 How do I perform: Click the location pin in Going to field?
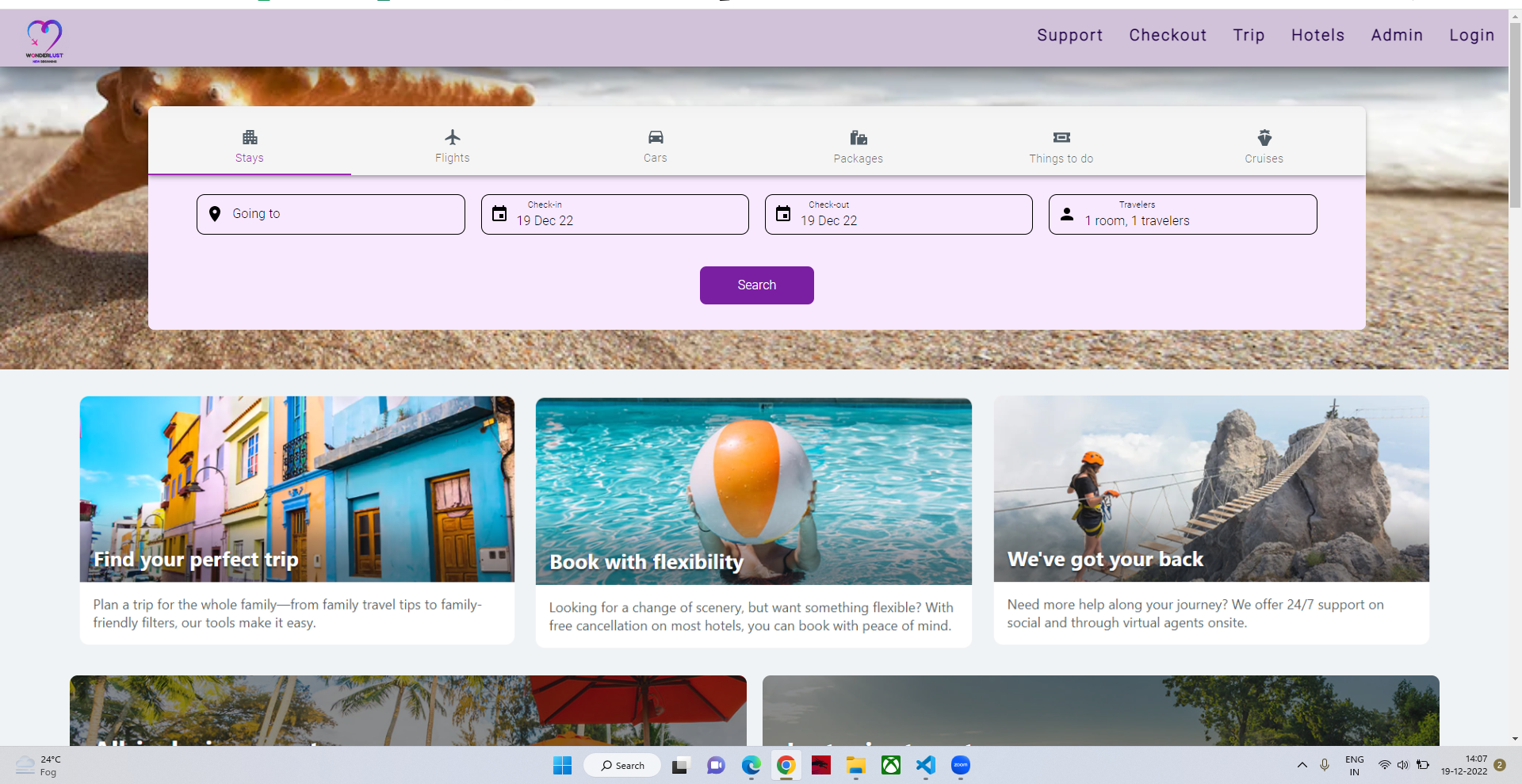[x=214, y=213]
